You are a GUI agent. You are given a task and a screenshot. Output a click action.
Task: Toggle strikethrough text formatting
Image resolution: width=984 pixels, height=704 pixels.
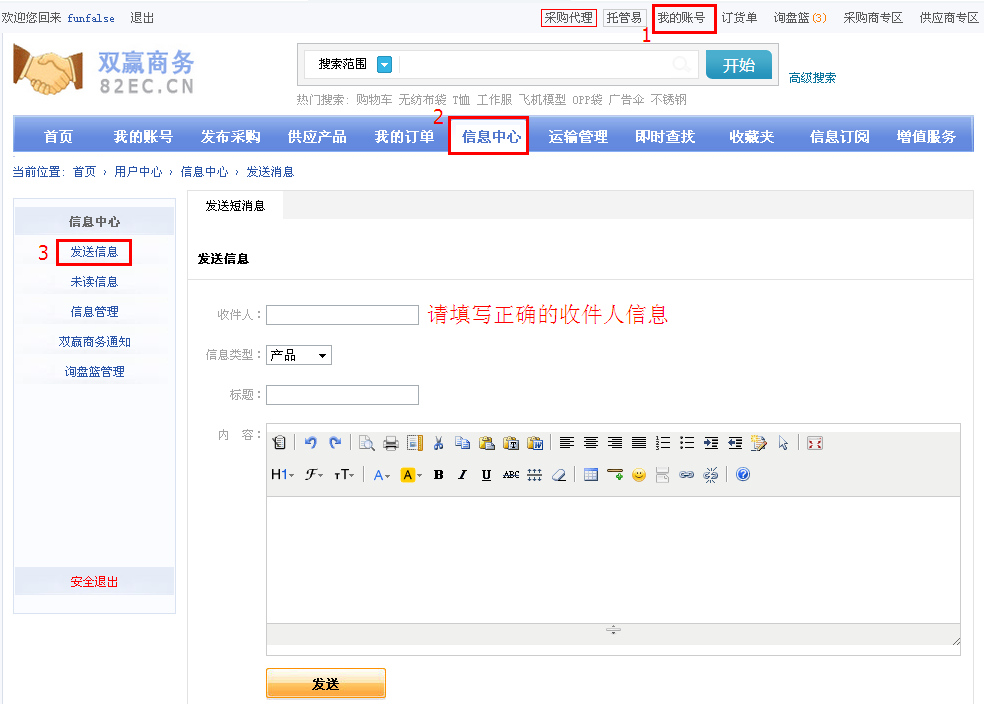pyautogui.click(x=511, y=475)
